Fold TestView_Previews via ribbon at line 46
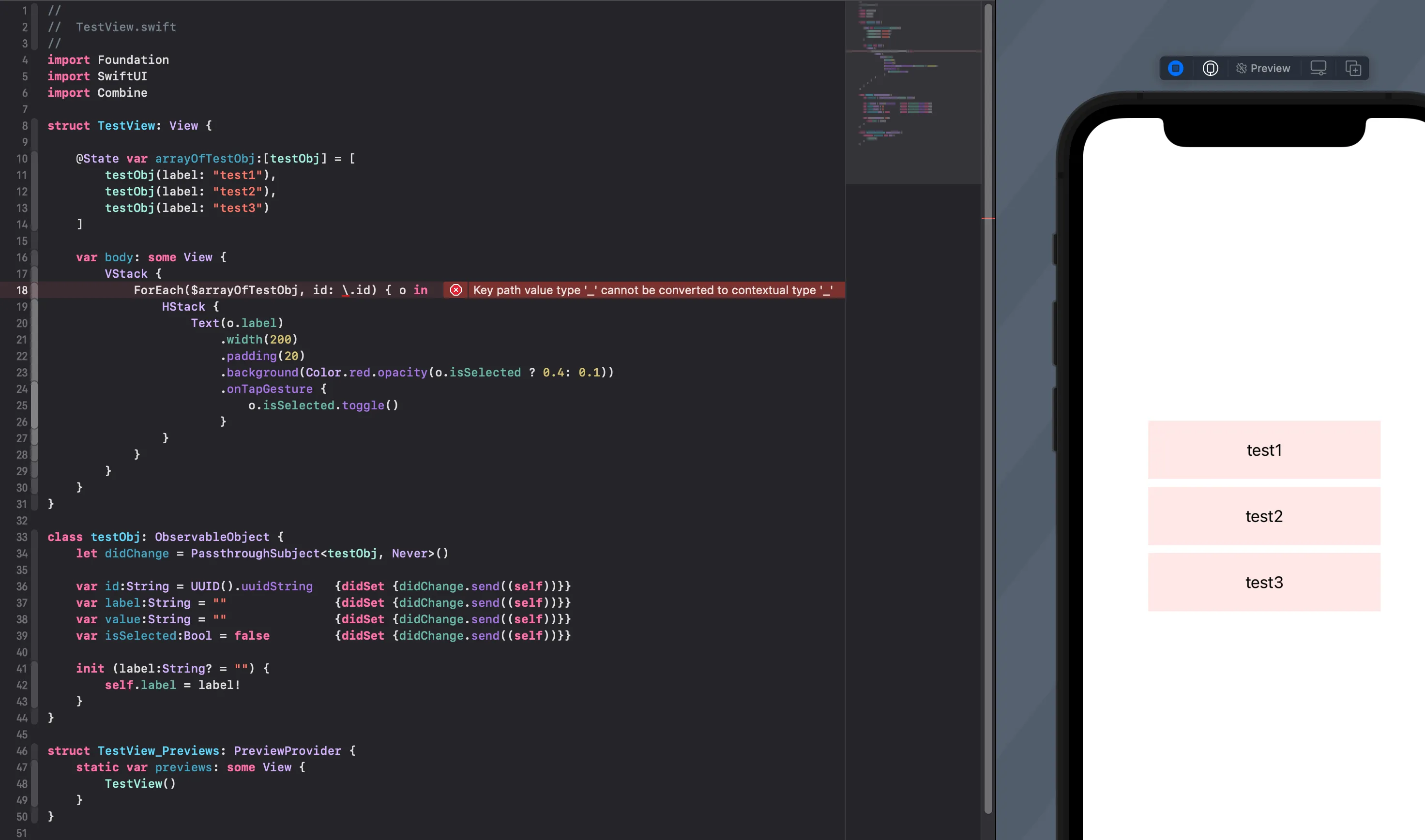 click(x=34, y=750)
